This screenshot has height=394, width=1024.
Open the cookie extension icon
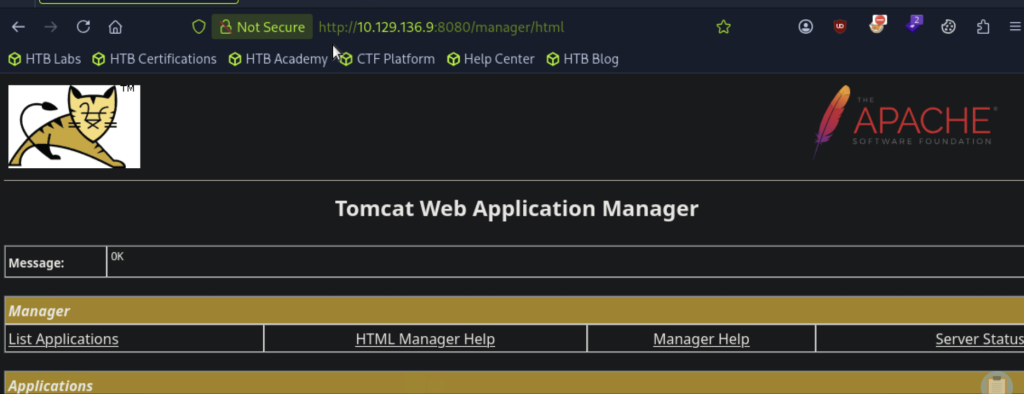tap(948, 27)
